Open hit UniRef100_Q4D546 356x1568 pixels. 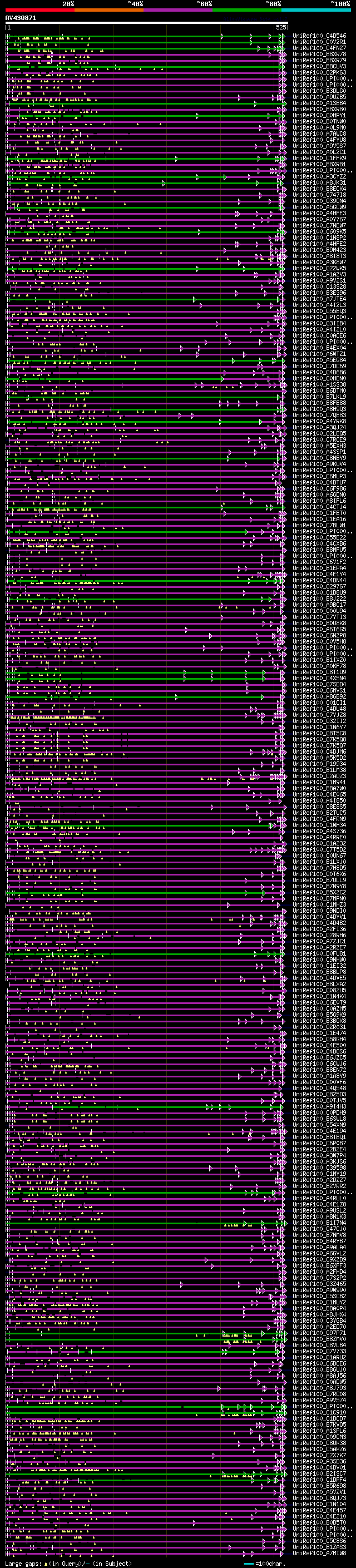coord(319,36)
